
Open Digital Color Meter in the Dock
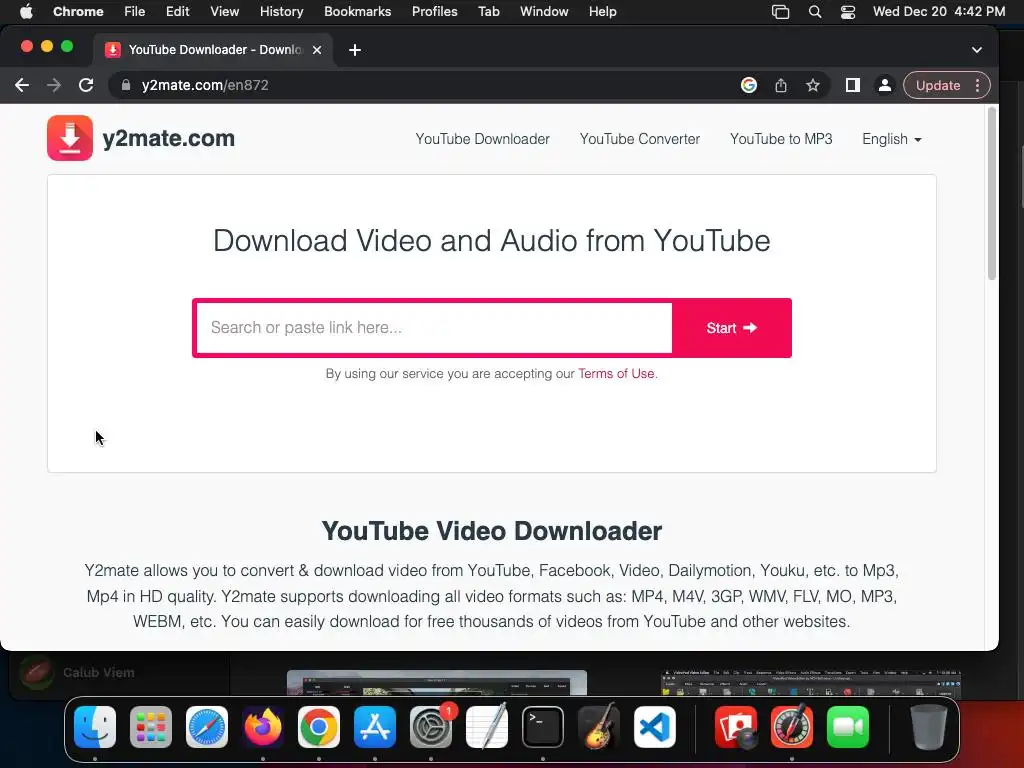tap(792, 727)
